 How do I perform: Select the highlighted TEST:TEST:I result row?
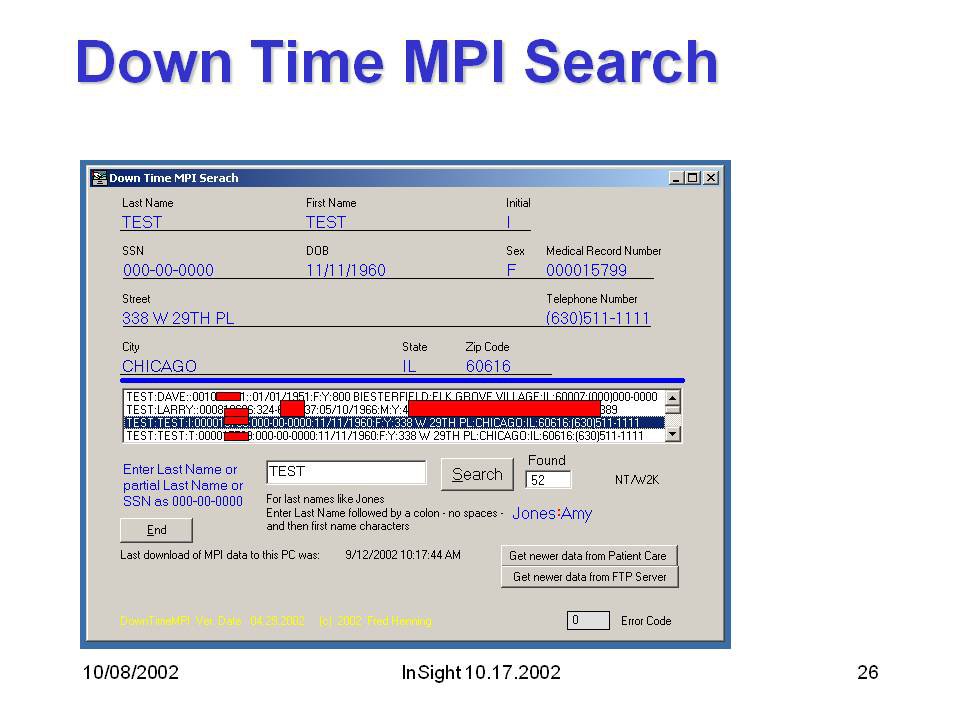click(392, 423)
